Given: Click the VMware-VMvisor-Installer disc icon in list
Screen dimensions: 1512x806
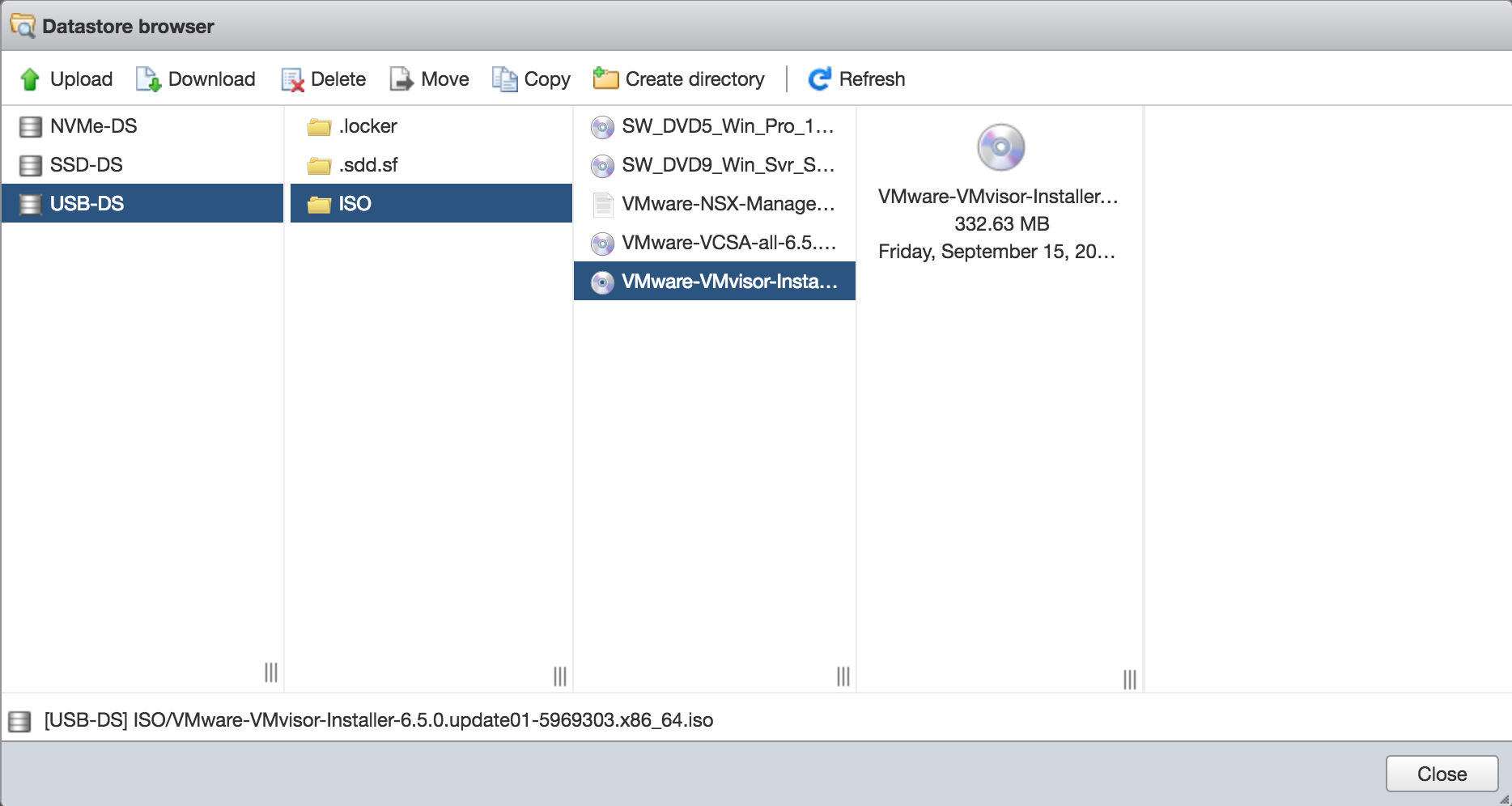Looking at the screenshot, I should [602, 282].
